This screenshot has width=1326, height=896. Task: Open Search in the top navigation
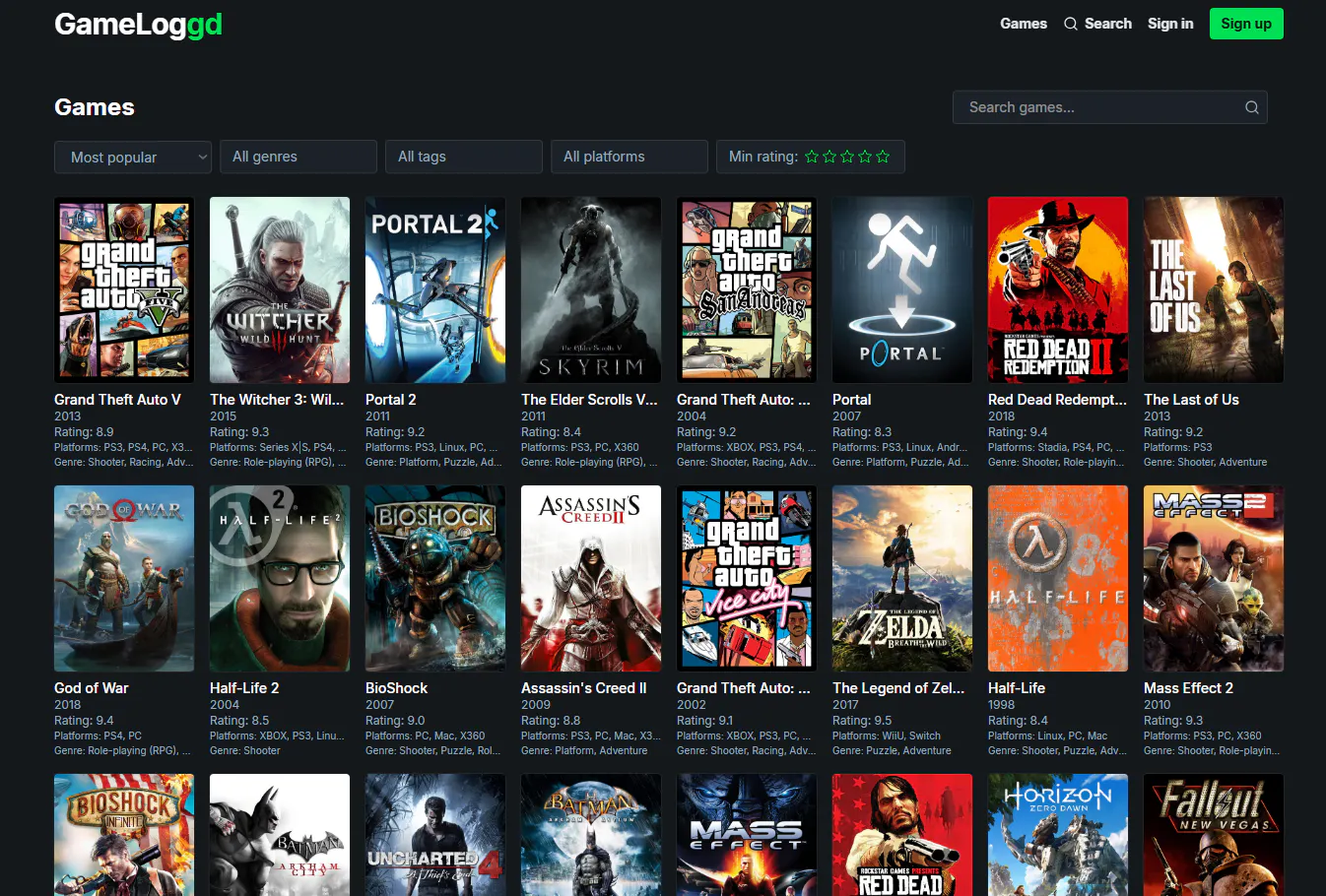click(1108, 24)
